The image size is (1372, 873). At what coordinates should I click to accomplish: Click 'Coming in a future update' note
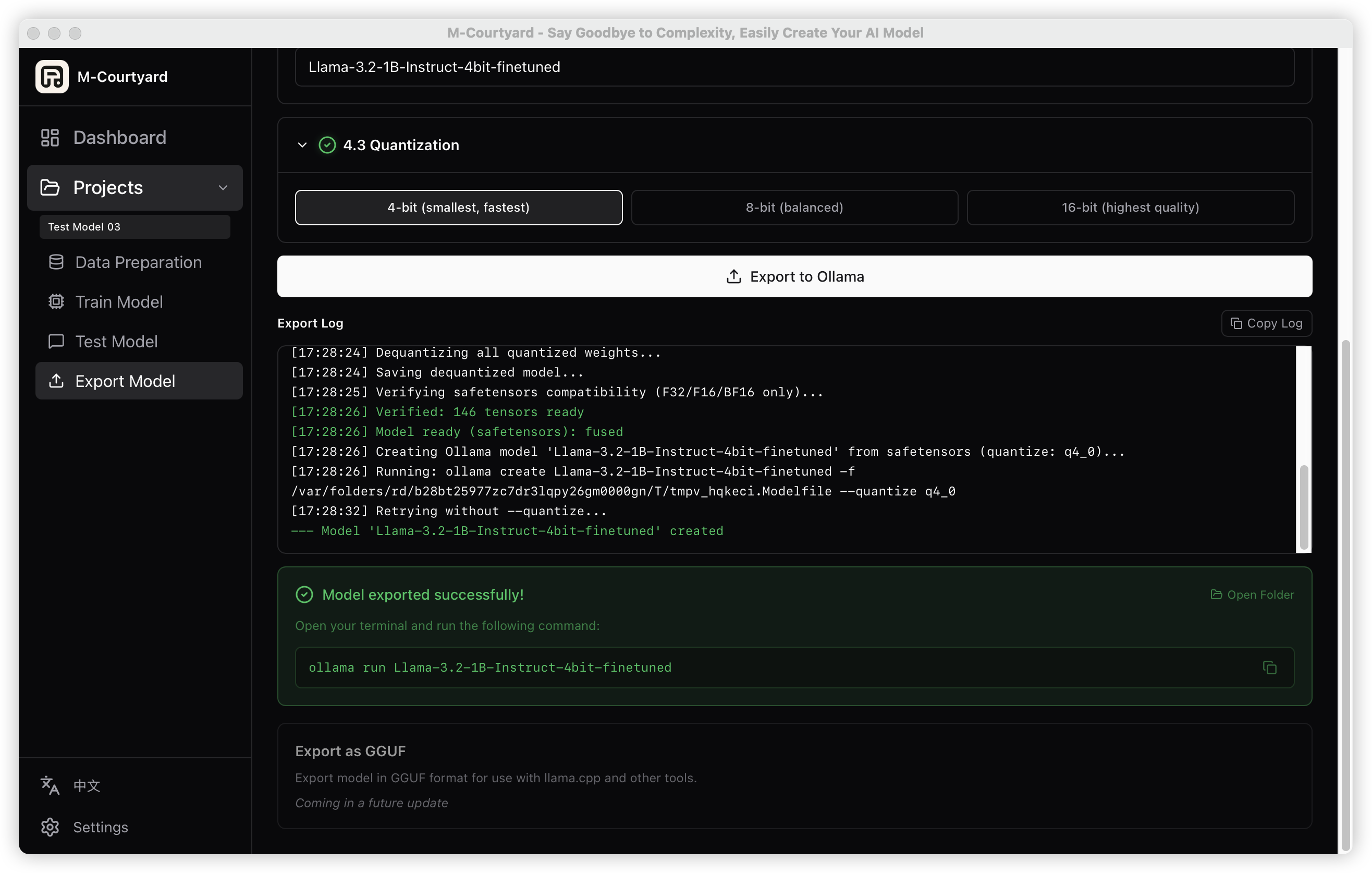pos(372,803)
